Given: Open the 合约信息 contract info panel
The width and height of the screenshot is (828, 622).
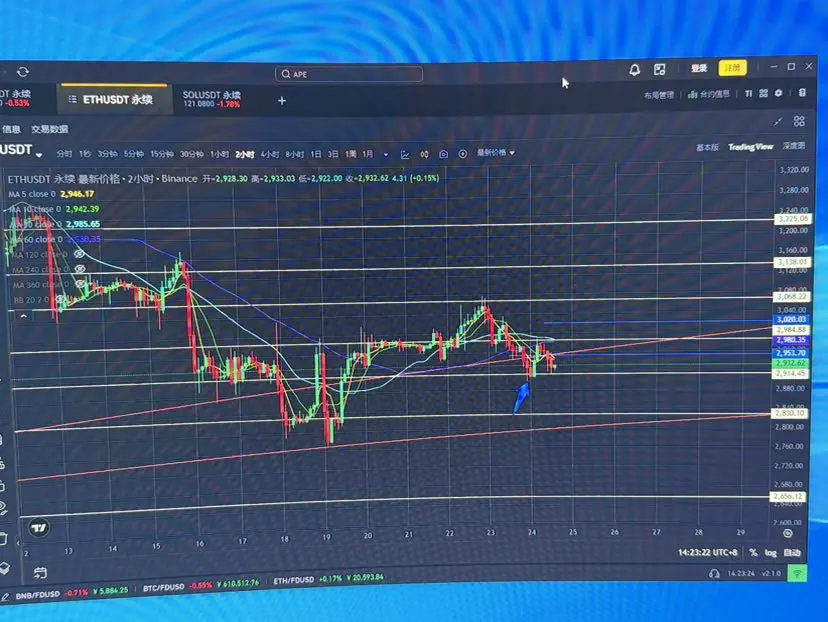Looking at the screenshot, I should click(x=709, y=94).
